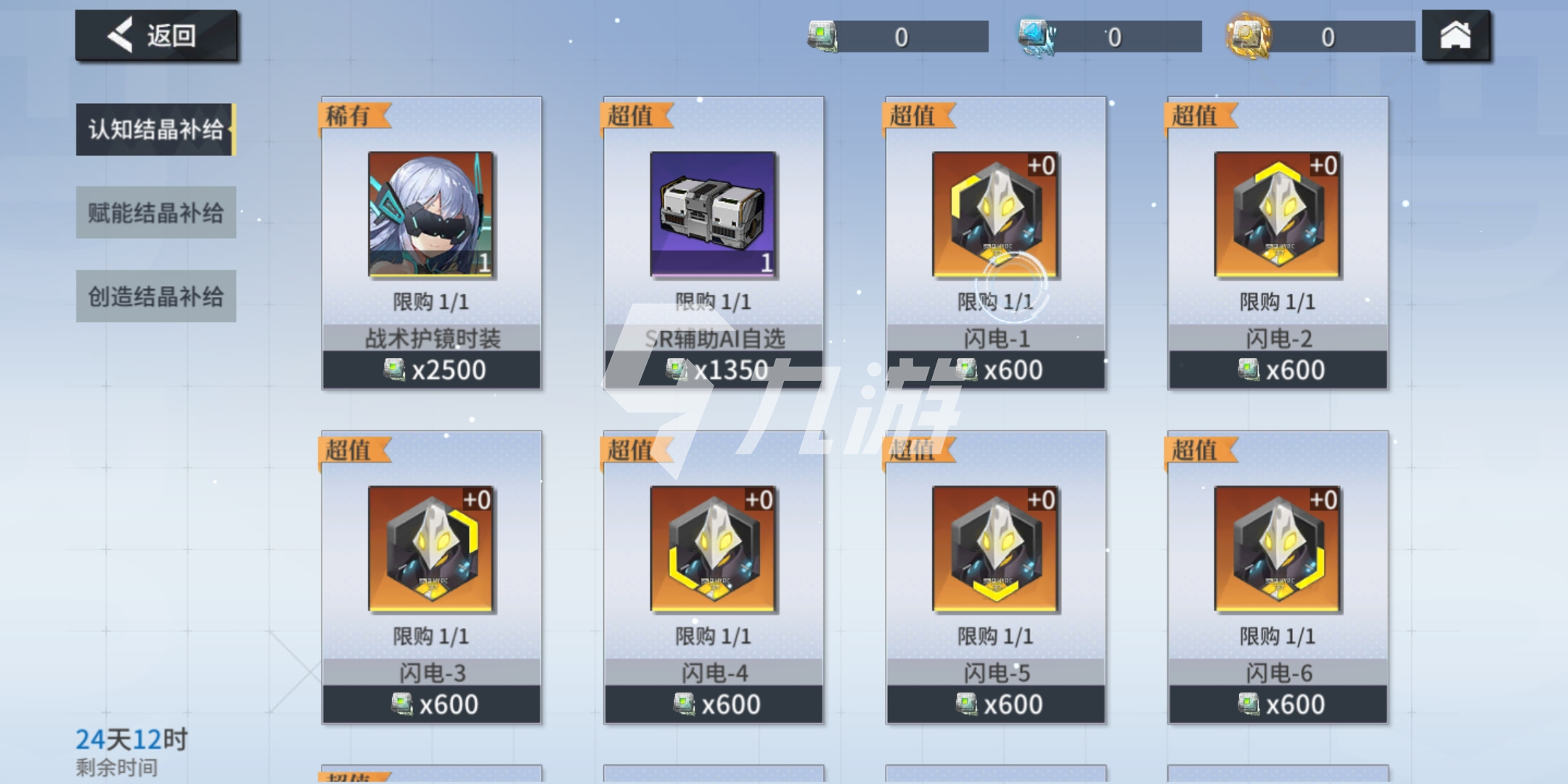Buy 战术护镜时装 for x2500 price bar

(x=432, y=370)
